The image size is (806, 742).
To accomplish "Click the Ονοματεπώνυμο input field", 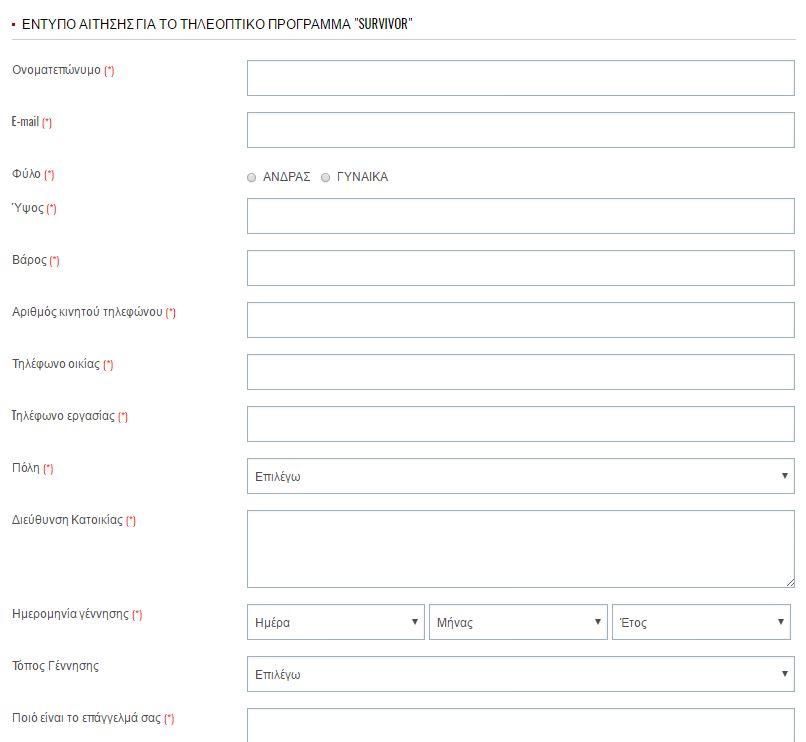I will 520,78.
